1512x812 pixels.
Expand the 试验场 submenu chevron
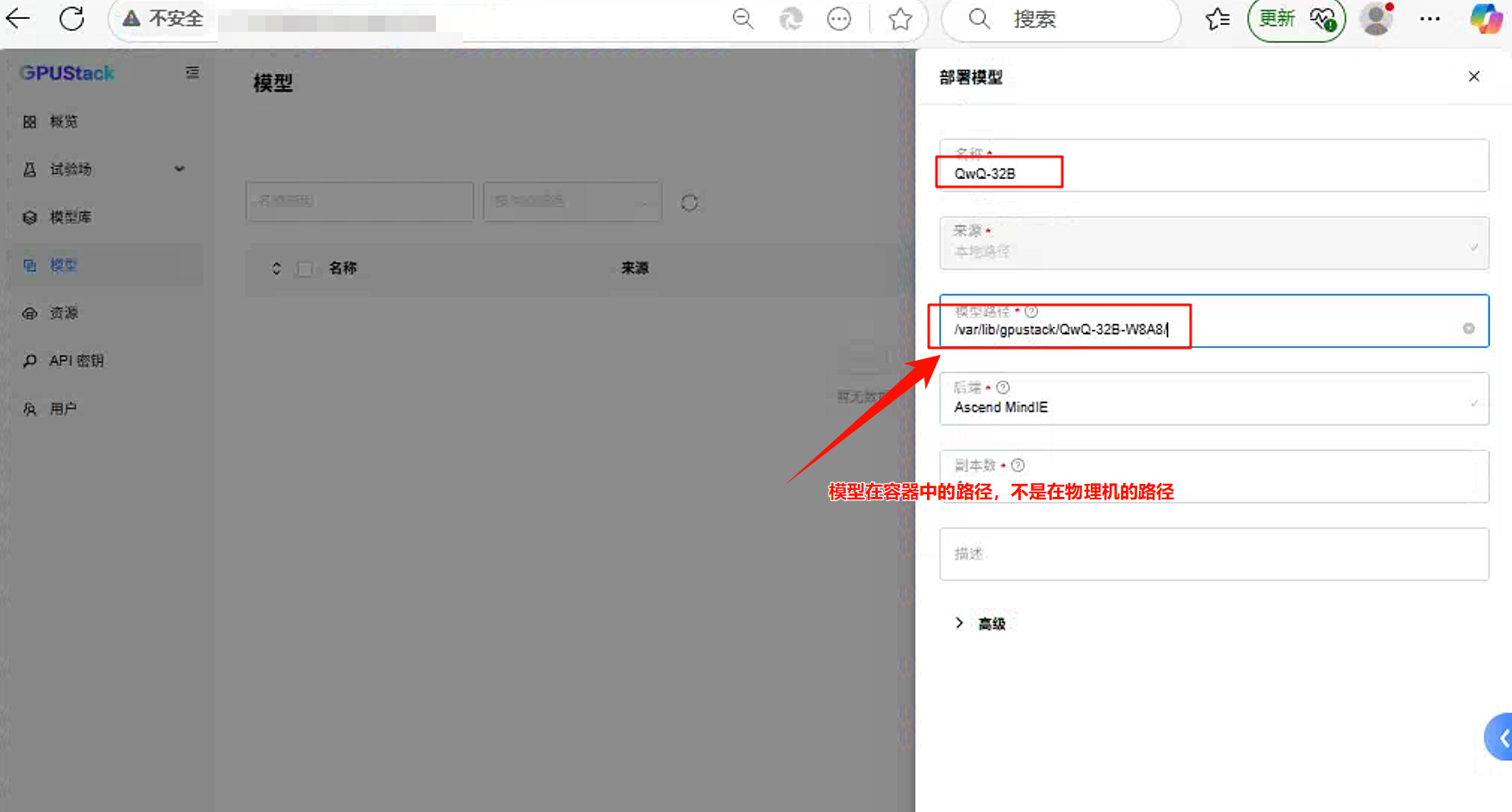[x=179, y=169]
